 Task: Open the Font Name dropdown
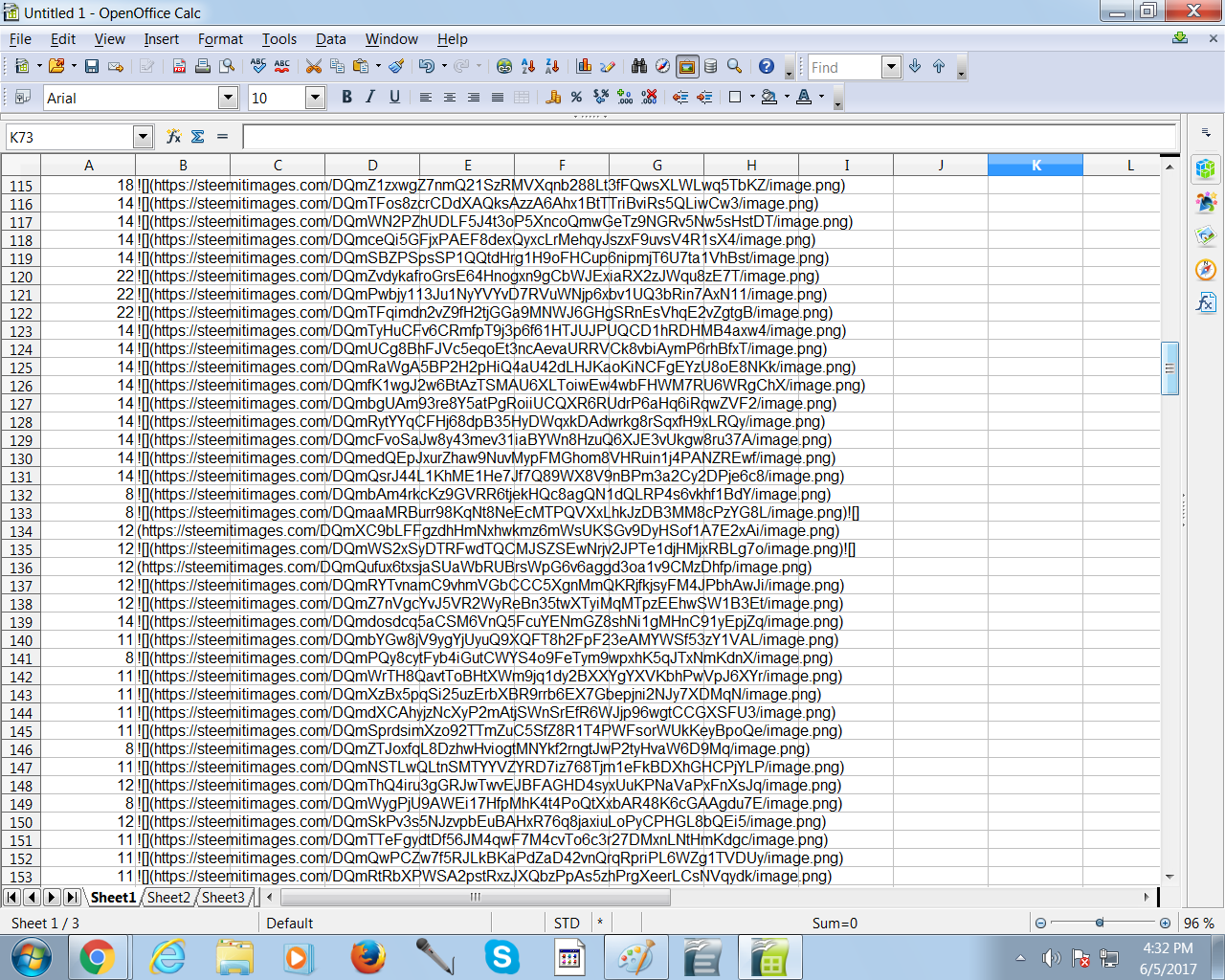pos(228,98)
